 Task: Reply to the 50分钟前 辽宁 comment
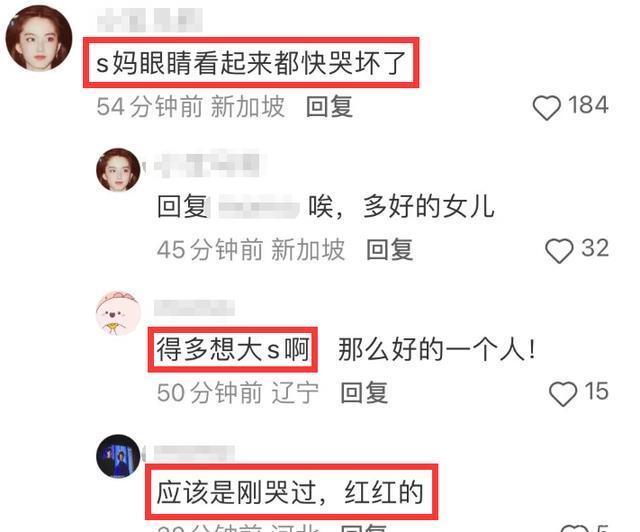[x=364, y=393]
